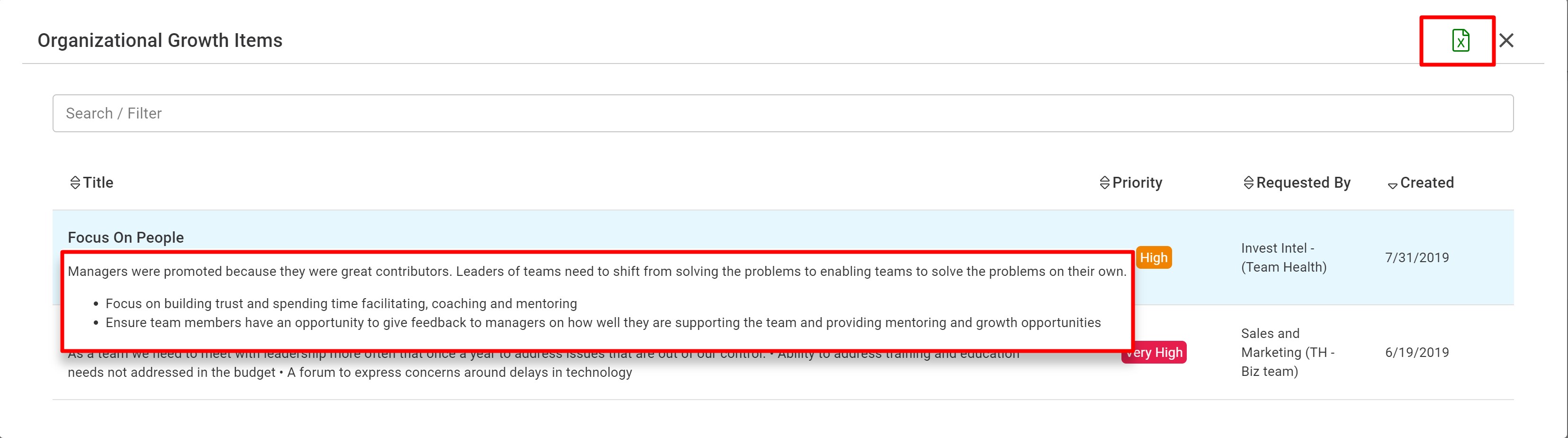Select the row about delays in technology

(783, 353)
